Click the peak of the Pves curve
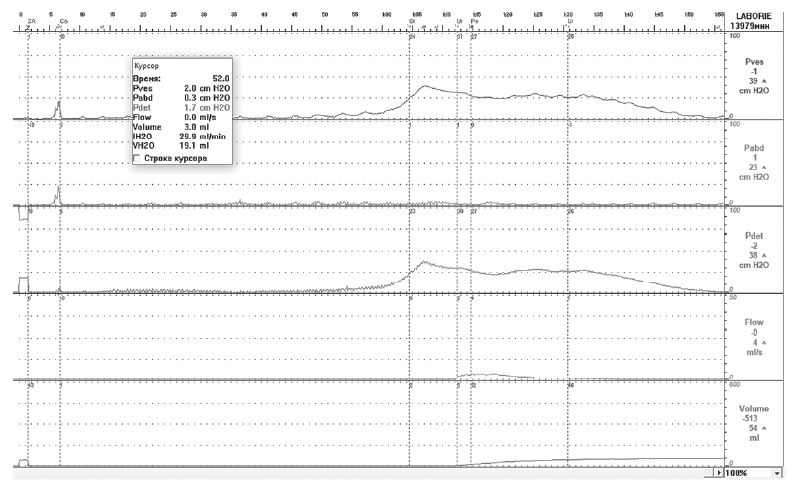The image size is (795, 493). (x=426, y=86)
